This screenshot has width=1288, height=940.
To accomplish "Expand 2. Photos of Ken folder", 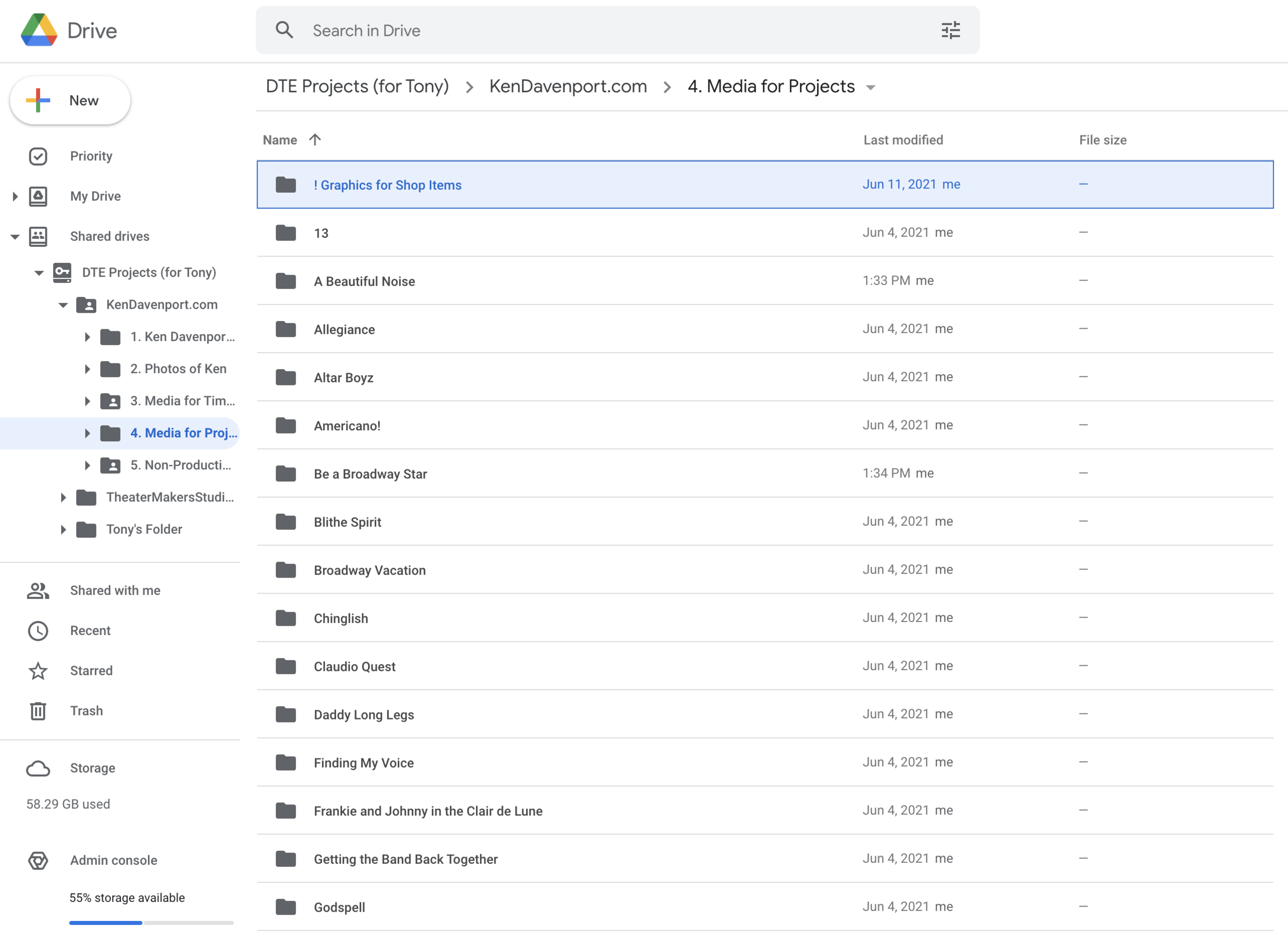I will (87, 370).
